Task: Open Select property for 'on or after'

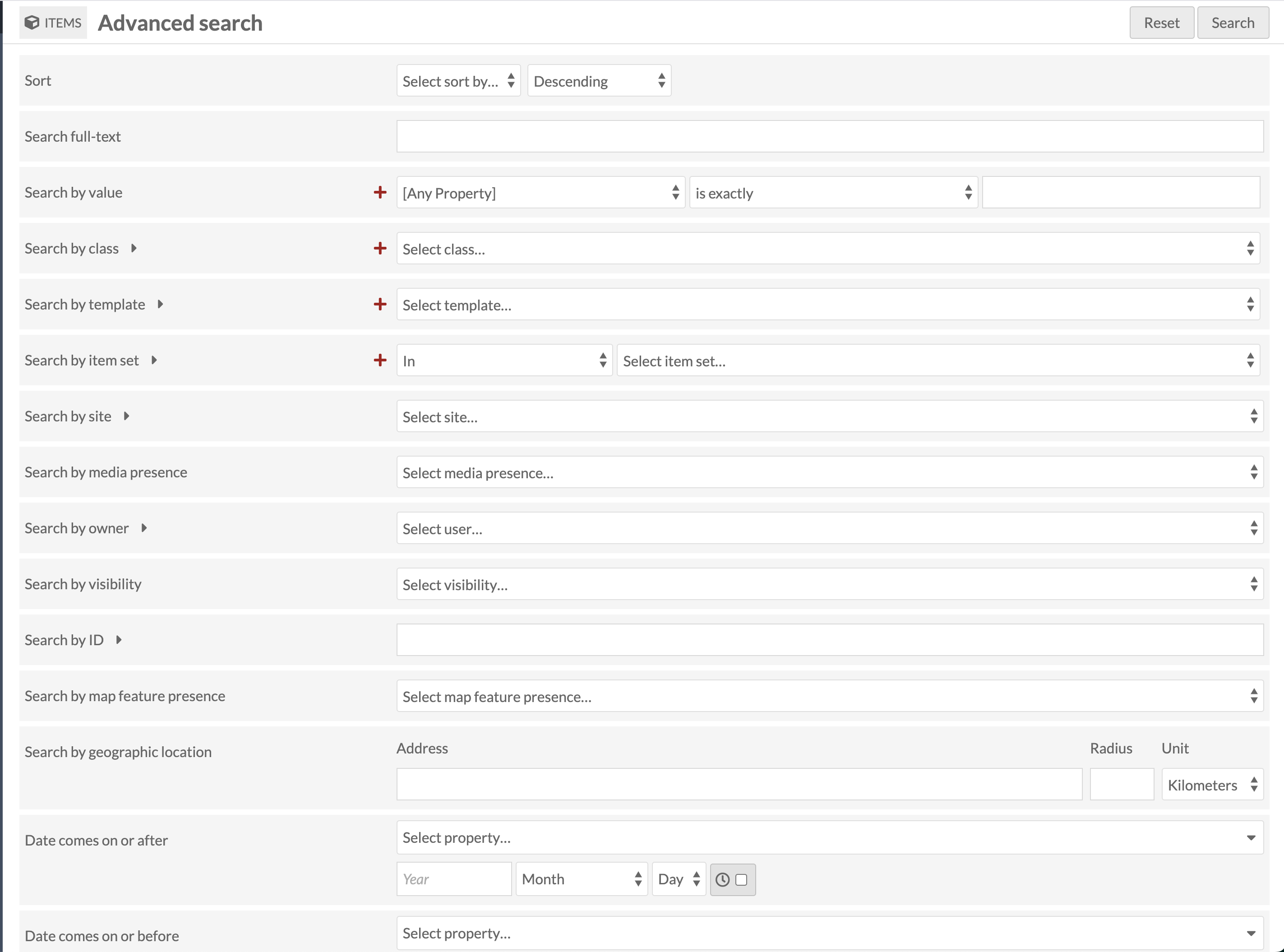Action: (830, 837)
